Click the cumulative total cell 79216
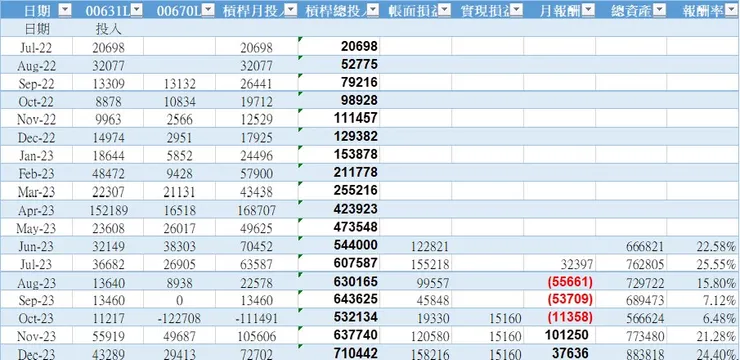This screenshot has width=740, height=360. 339,82
